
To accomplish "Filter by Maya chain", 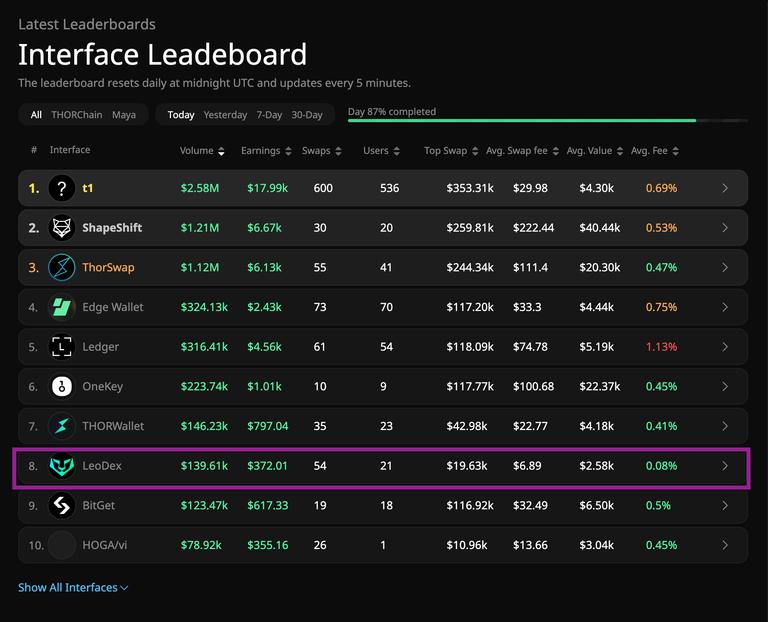I will coord(124,115).
